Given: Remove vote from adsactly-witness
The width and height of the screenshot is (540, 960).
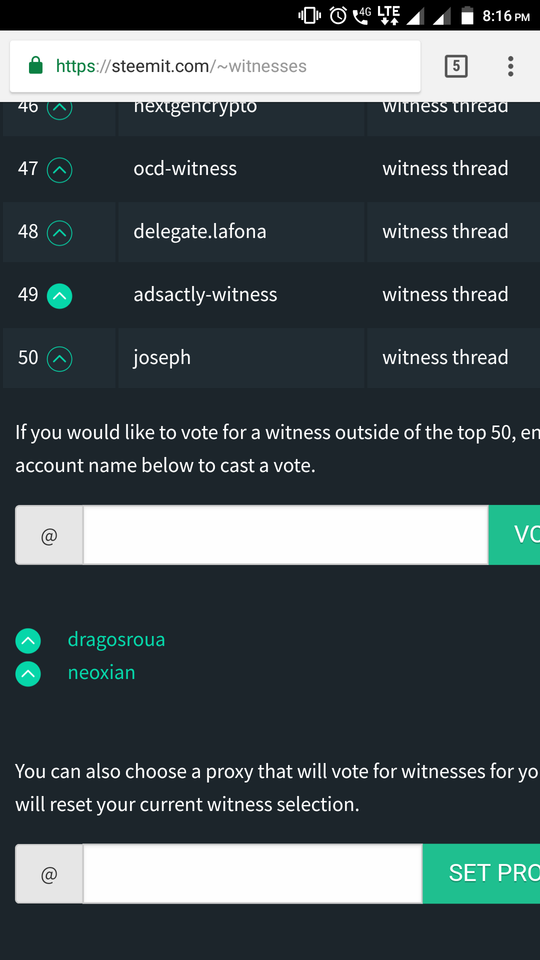Looking at the screenshot, I should click(59, 296).
